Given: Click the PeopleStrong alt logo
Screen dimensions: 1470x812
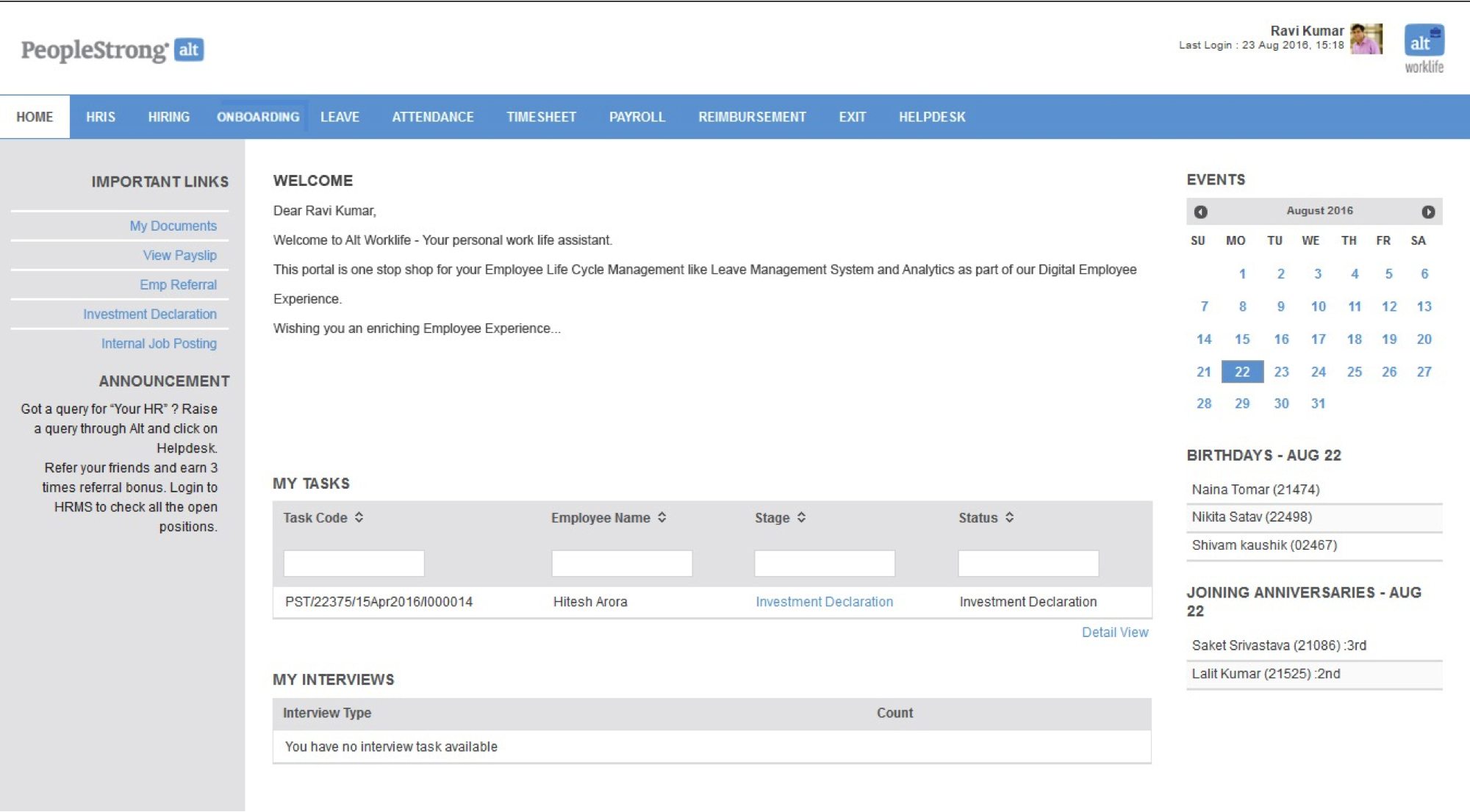Looking at the screenshot, I should 112,50.
